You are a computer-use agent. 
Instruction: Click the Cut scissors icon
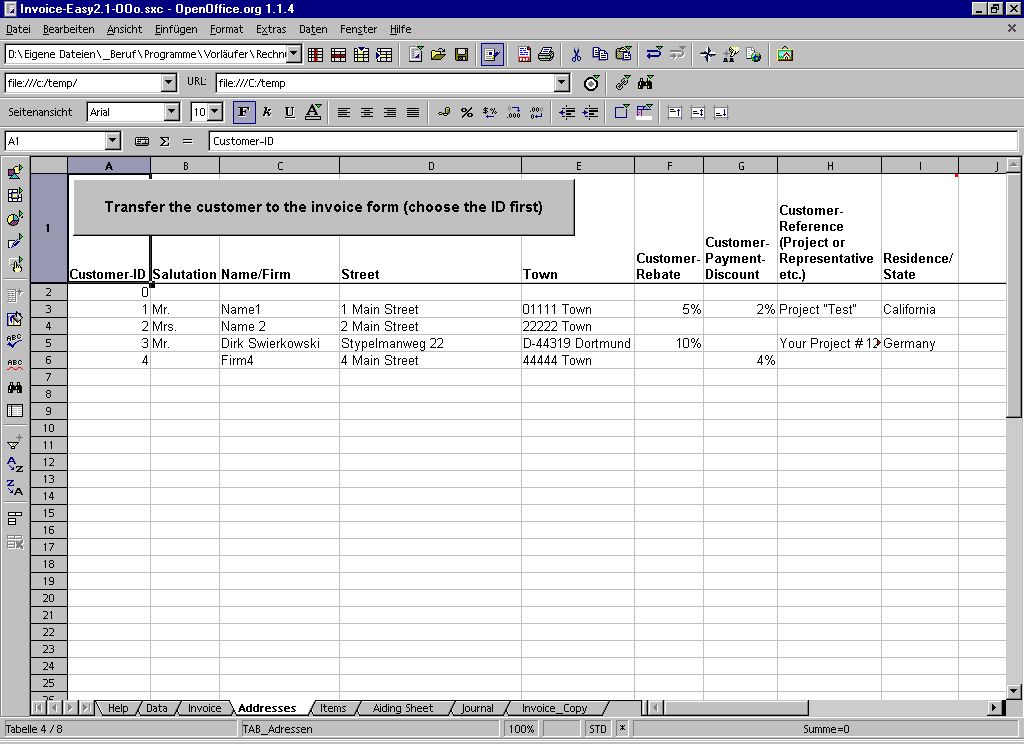(576, 55)
